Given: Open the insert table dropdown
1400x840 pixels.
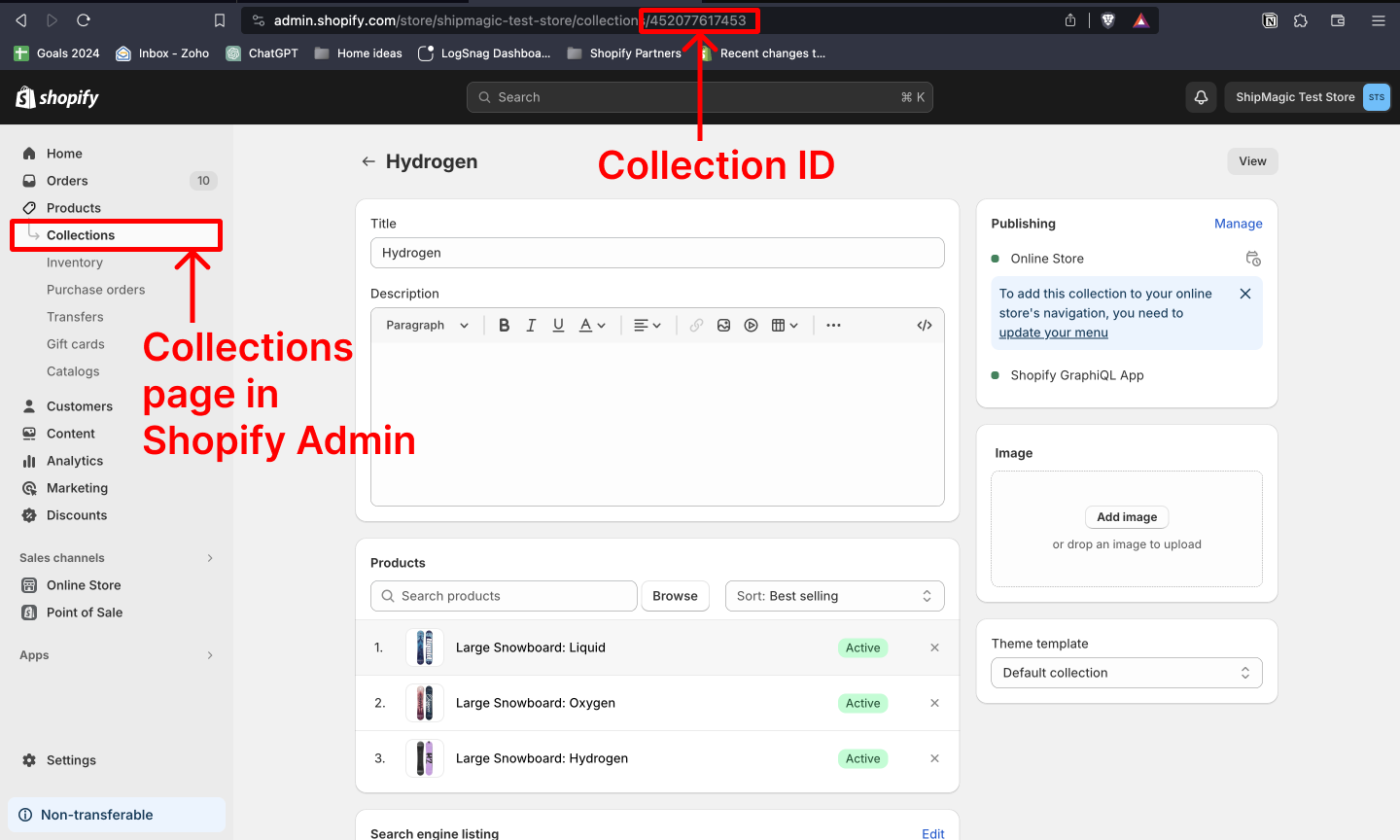Looking at the screenshot, I should click(785, 326).
